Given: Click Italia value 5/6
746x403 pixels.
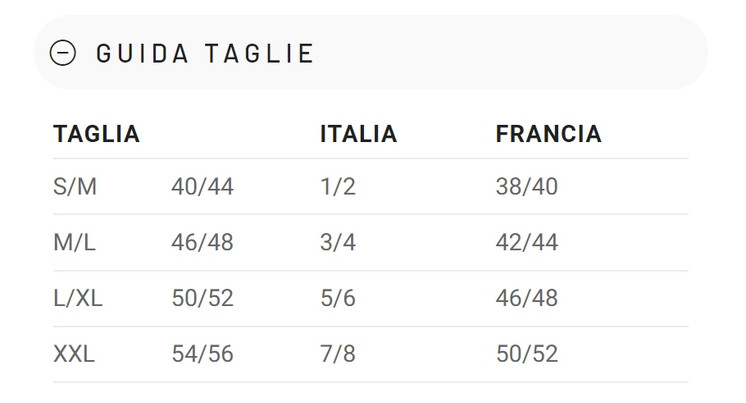Looking at the screenshot, I should [337, 298].
